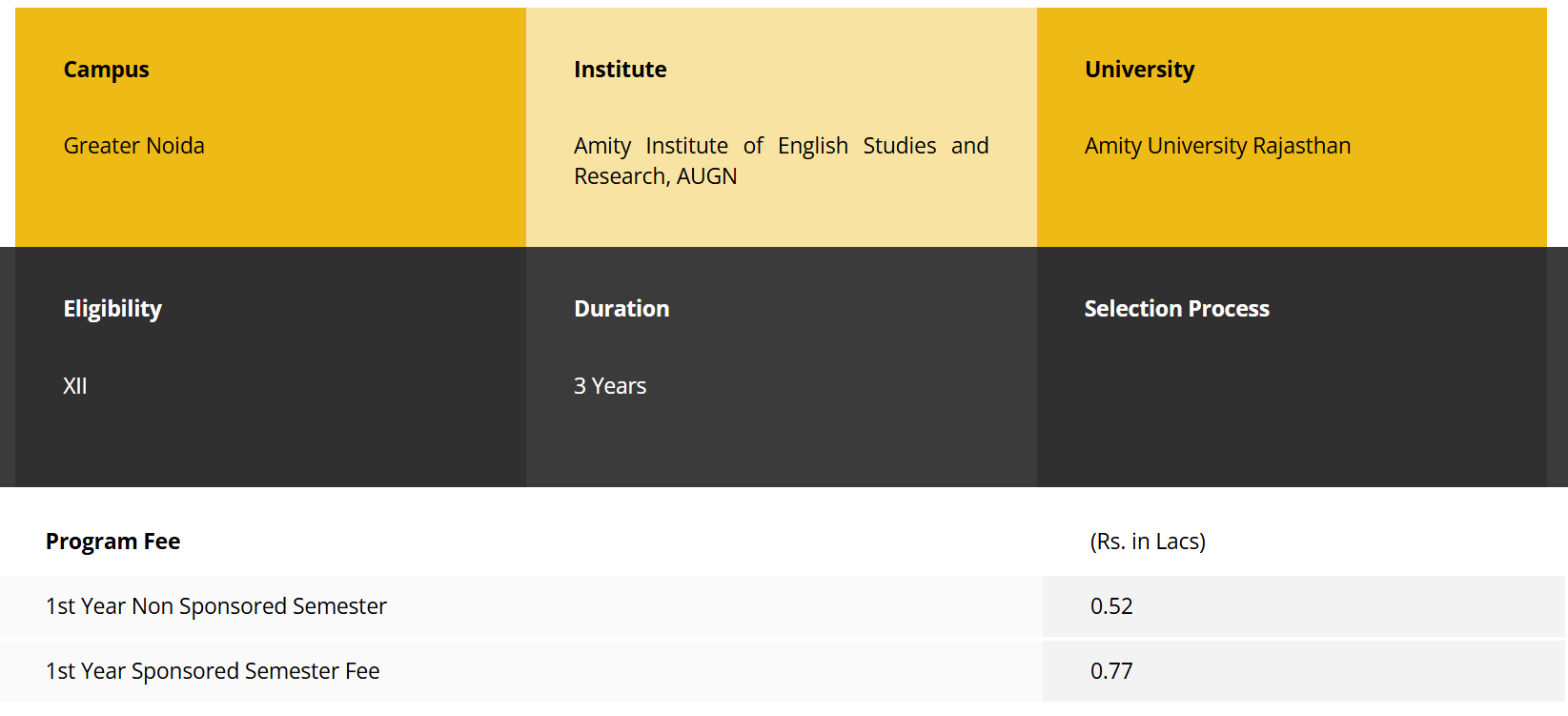This screenshot has height=716, width=1568.
Task: Click Research, AUGN text line
Action: 655,176
